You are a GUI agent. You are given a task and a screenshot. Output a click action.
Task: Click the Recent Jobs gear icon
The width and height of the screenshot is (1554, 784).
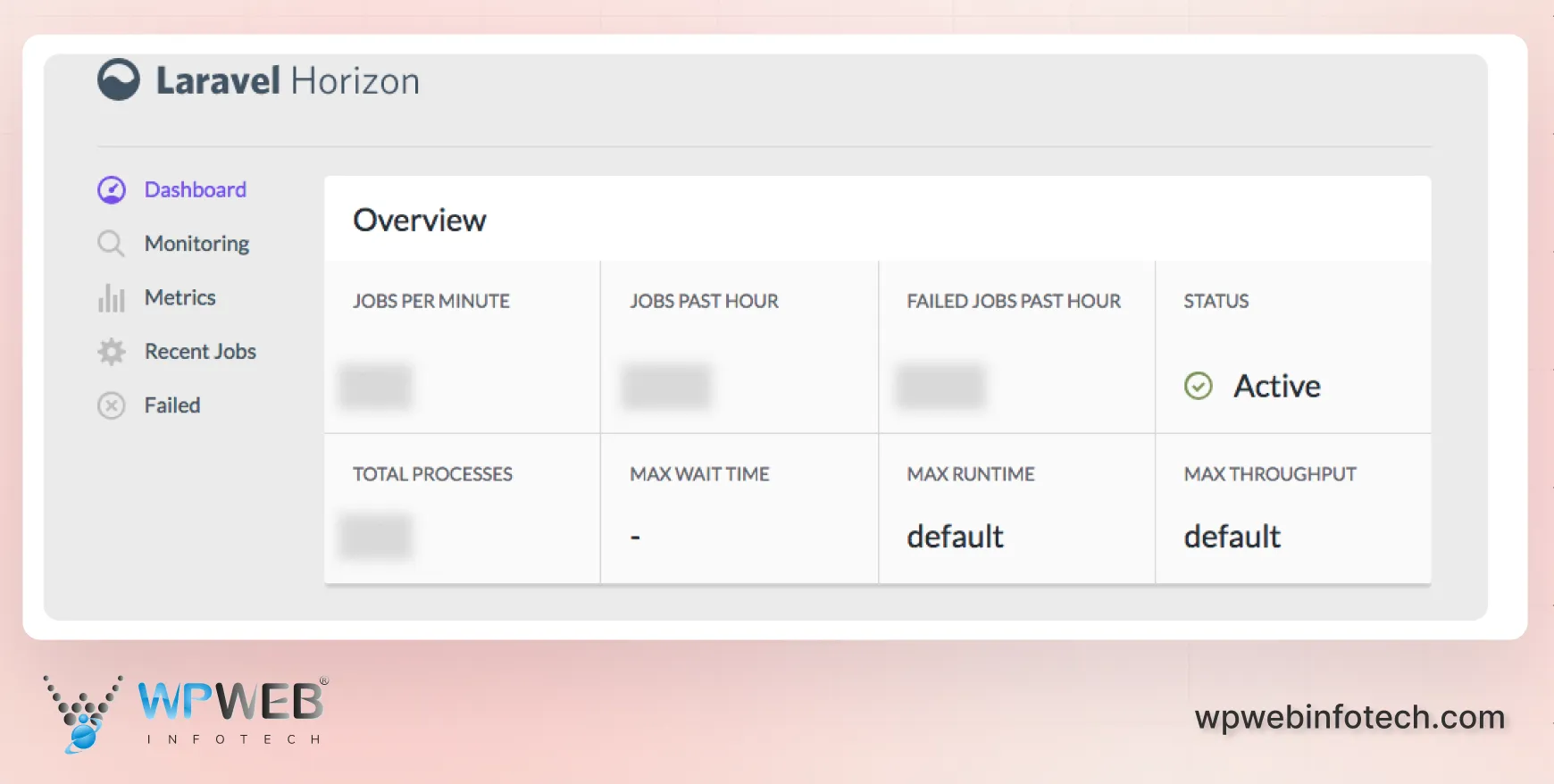click(x=112, y=352)
